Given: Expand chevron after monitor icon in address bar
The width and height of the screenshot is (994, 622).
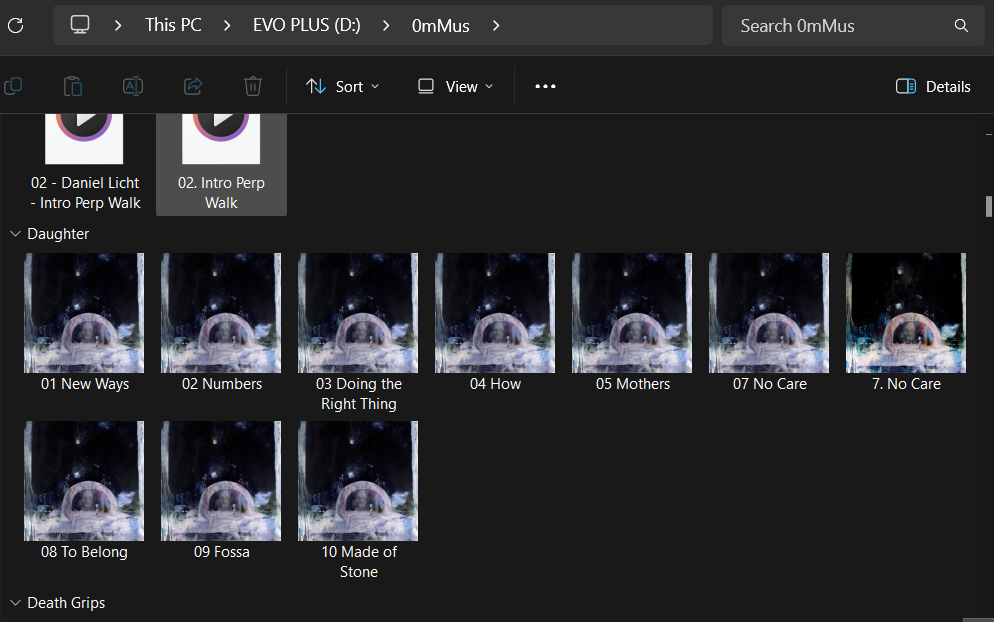Looking at the screenshot, I should [118, 25].
